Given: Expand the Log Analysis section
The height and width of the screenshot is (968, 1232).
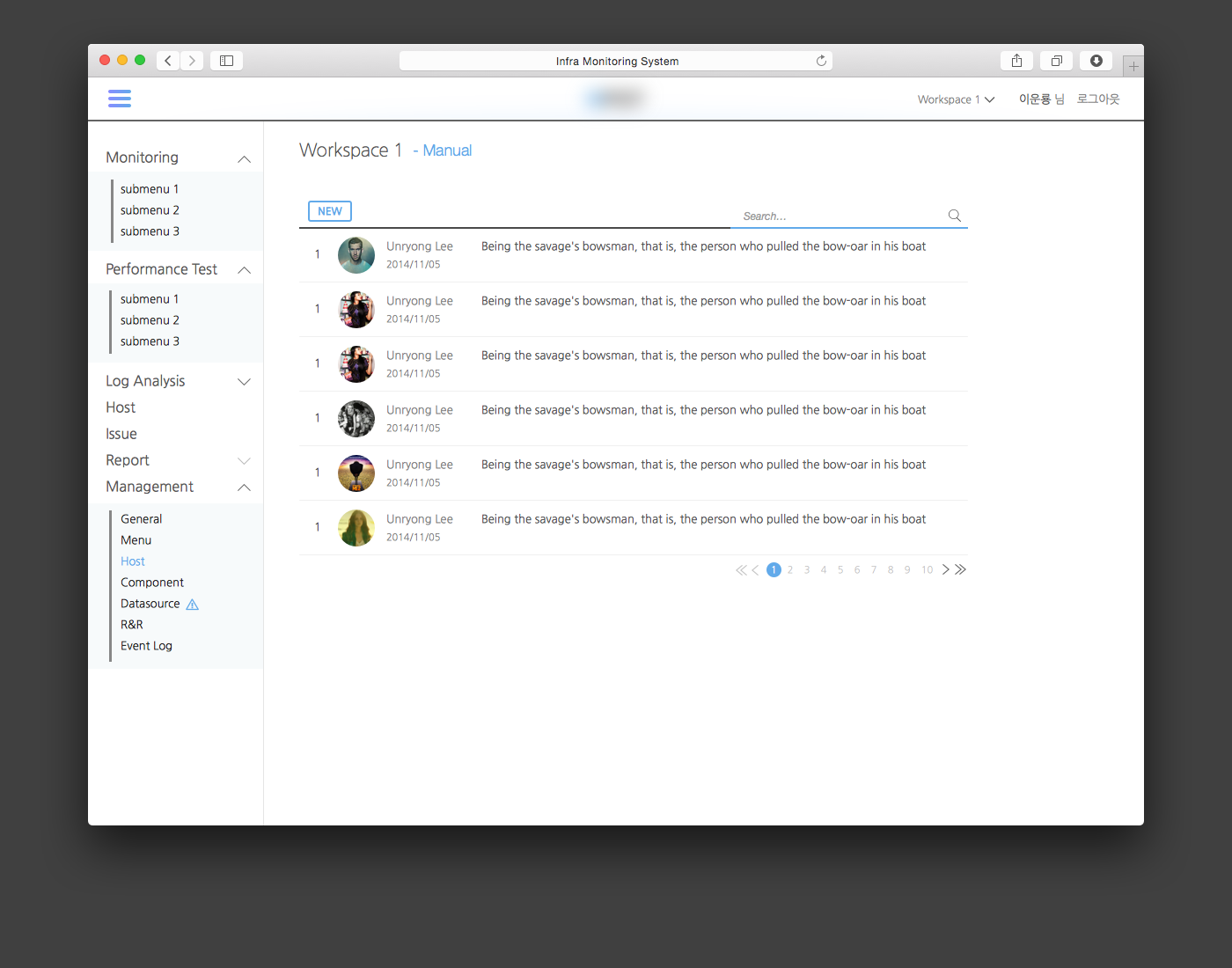Looking at the screenshot, I should [x=245, y=382].
